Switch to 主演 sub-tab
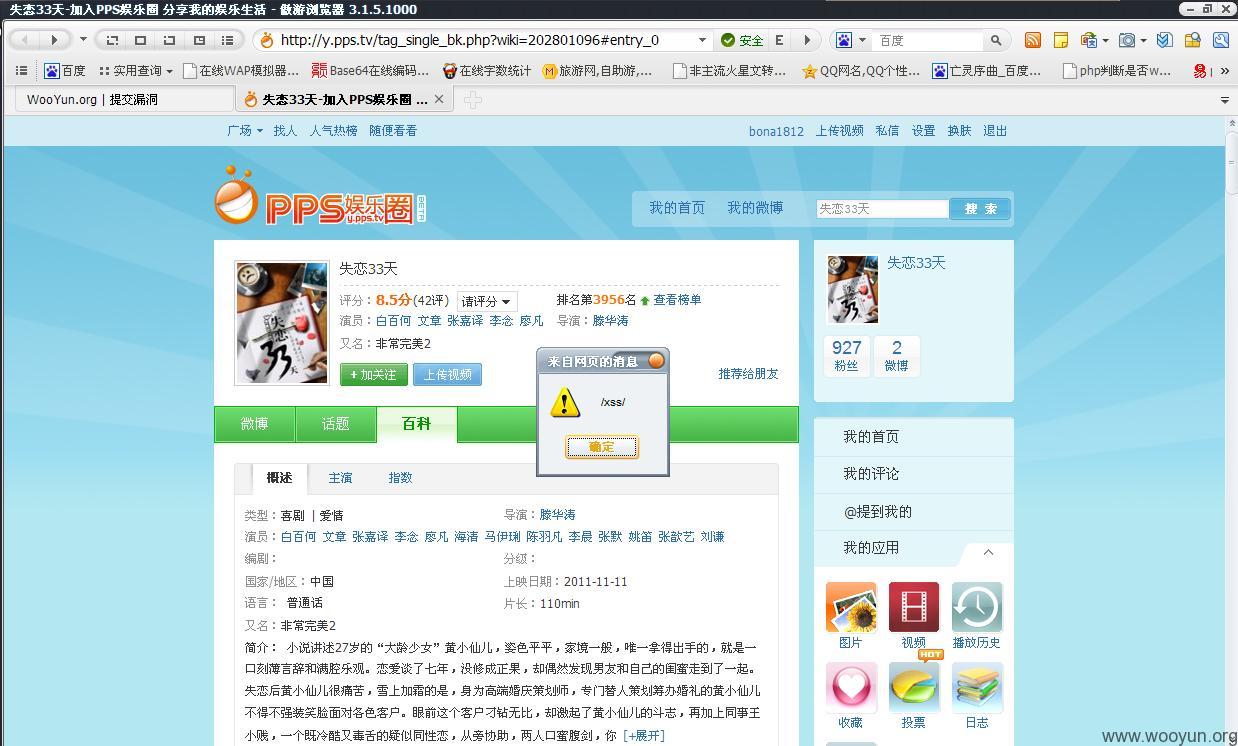 click(x=340, y=478)
